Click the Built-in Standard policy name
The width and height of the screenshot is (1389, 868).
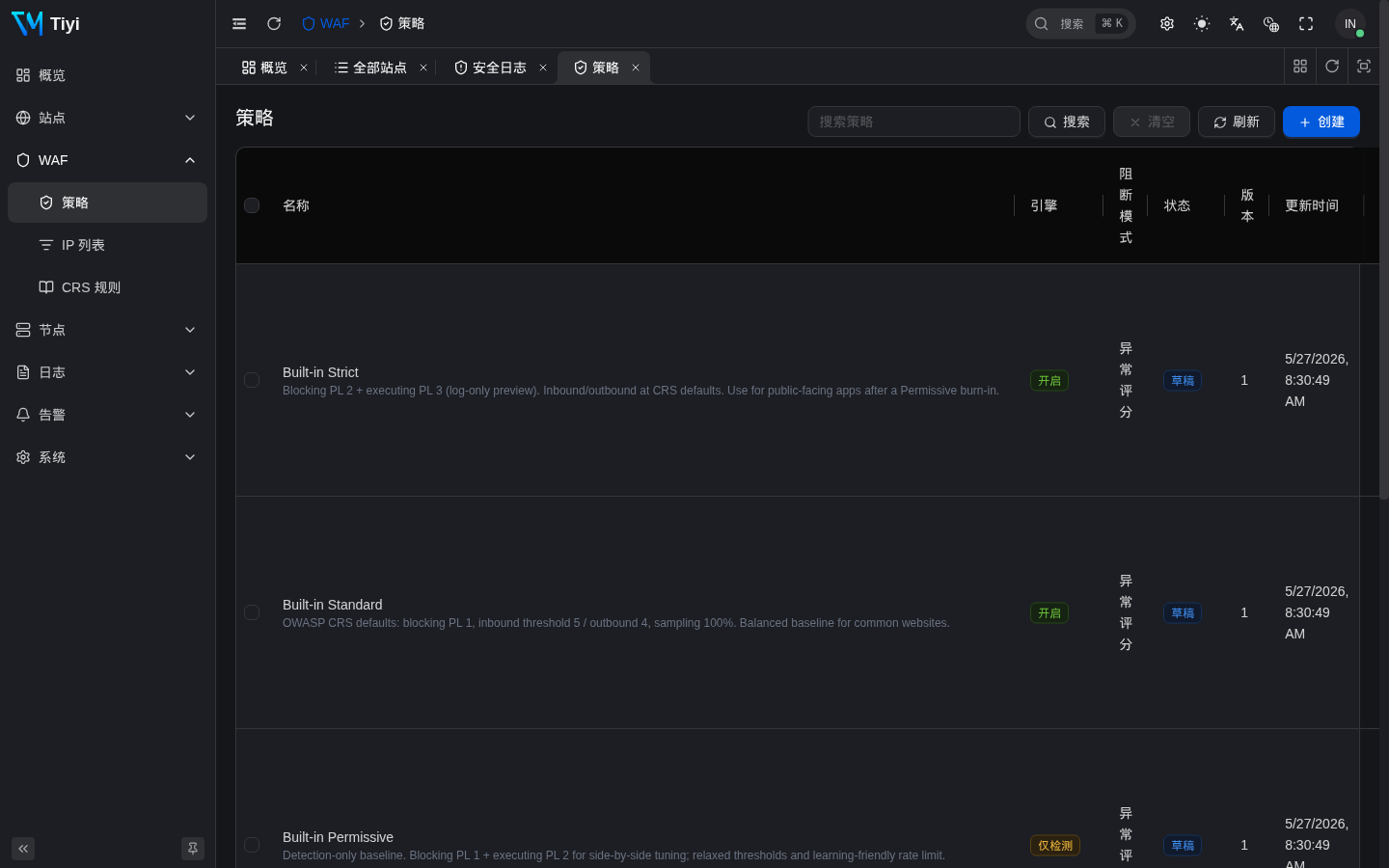333,605
